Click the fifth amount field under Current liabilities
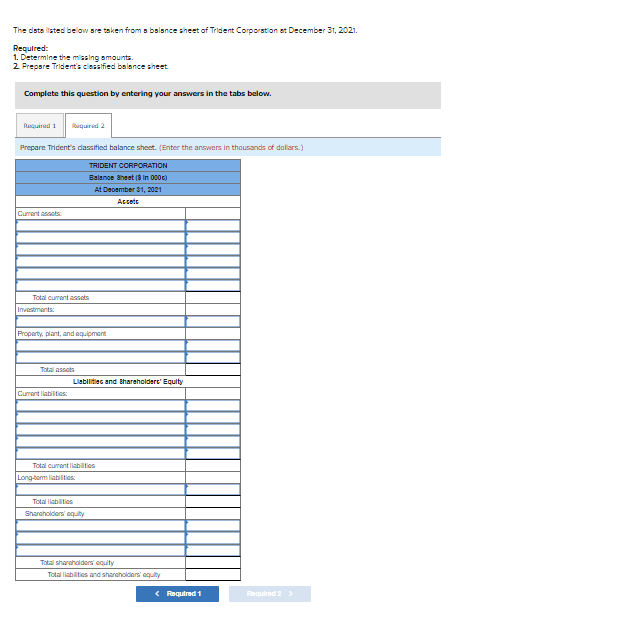The image size is (632, 629). click(x=213, y=453)
